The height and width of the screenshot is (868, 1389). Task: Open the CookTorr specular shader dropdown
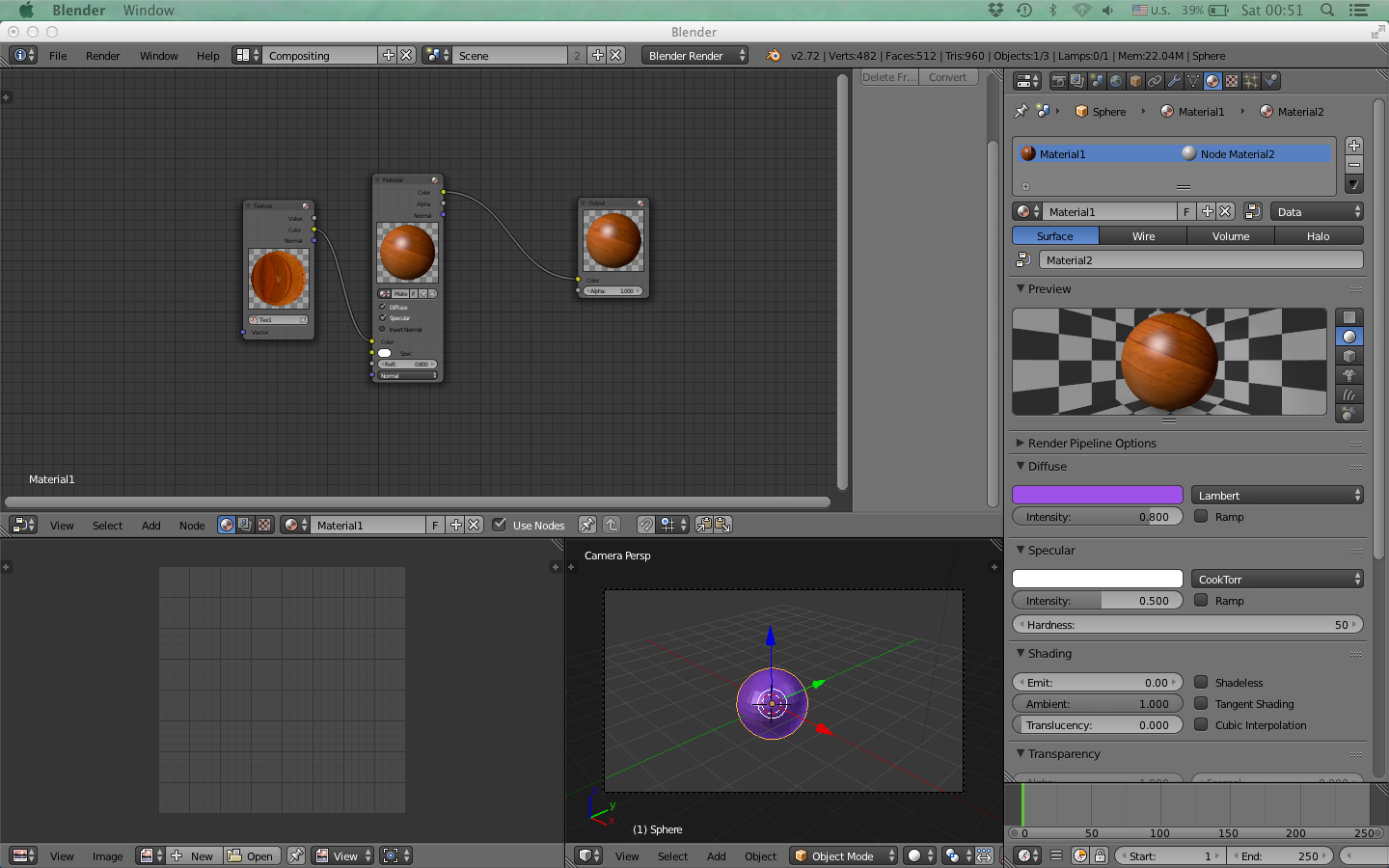(x=1277, y=579)
